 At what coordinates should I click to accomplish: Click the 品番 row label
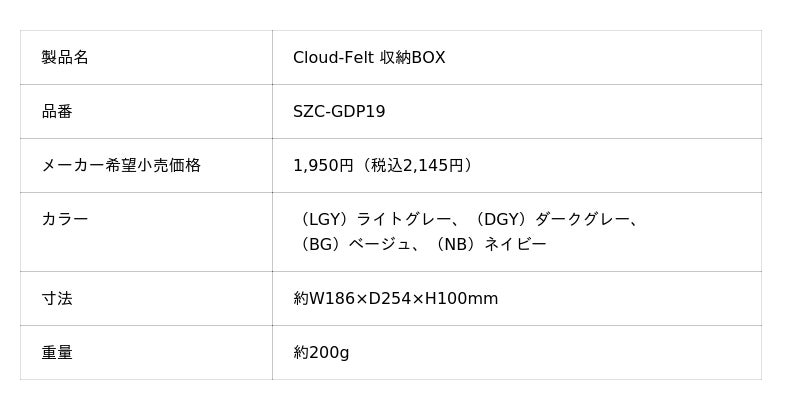pyautogui.click(x=57, y=112)
